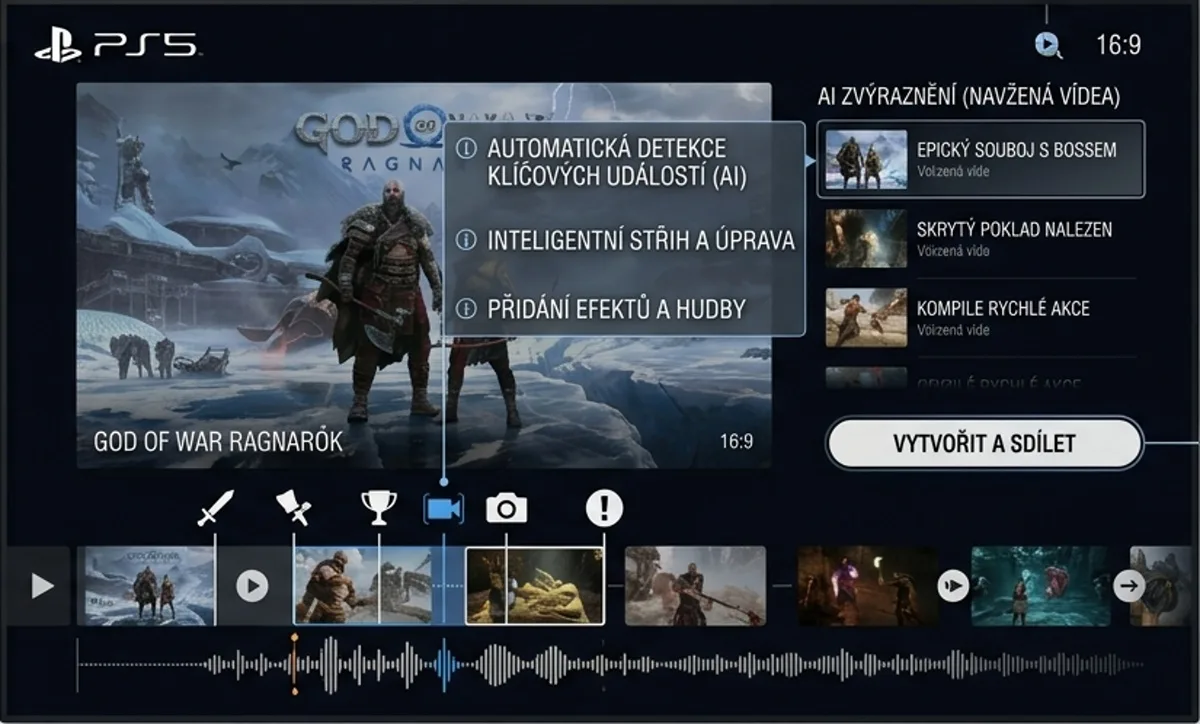Click the Kompile rychlé akce thumbnail
This screenshot has width=1200, height=724.
pos(866,317)
